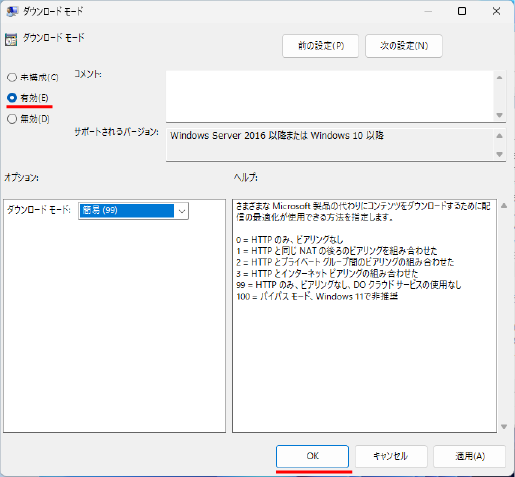Maximize the ダウンロード モード window
The height and width of the screenshot is (477, 515).
click(x=462, y=11)
